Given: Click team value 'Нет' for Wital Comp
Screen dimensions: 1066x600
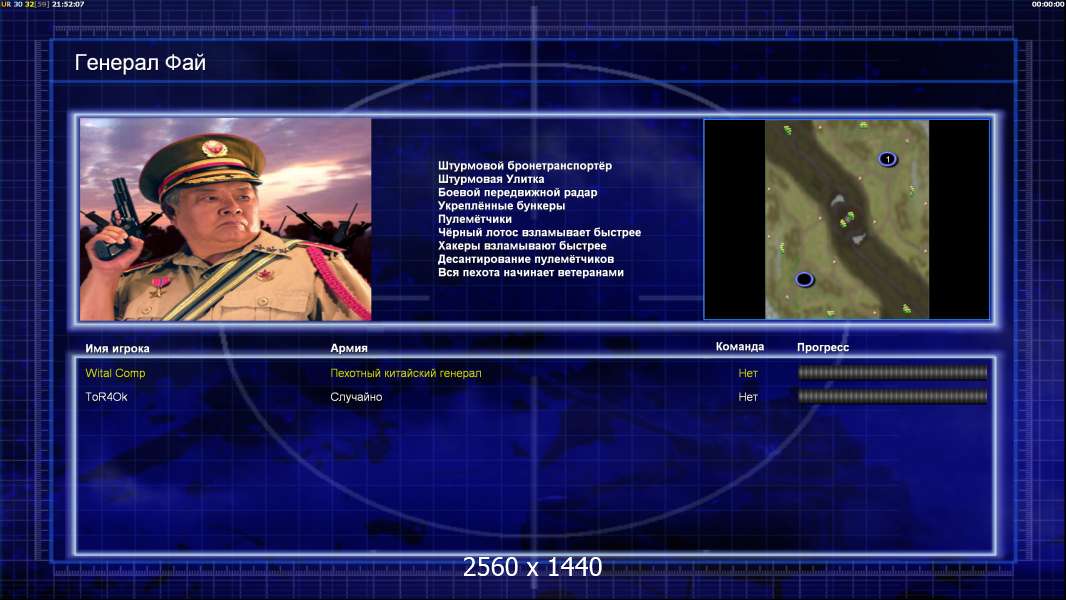Looking at the screenshot, I should [x=748, y=373].
